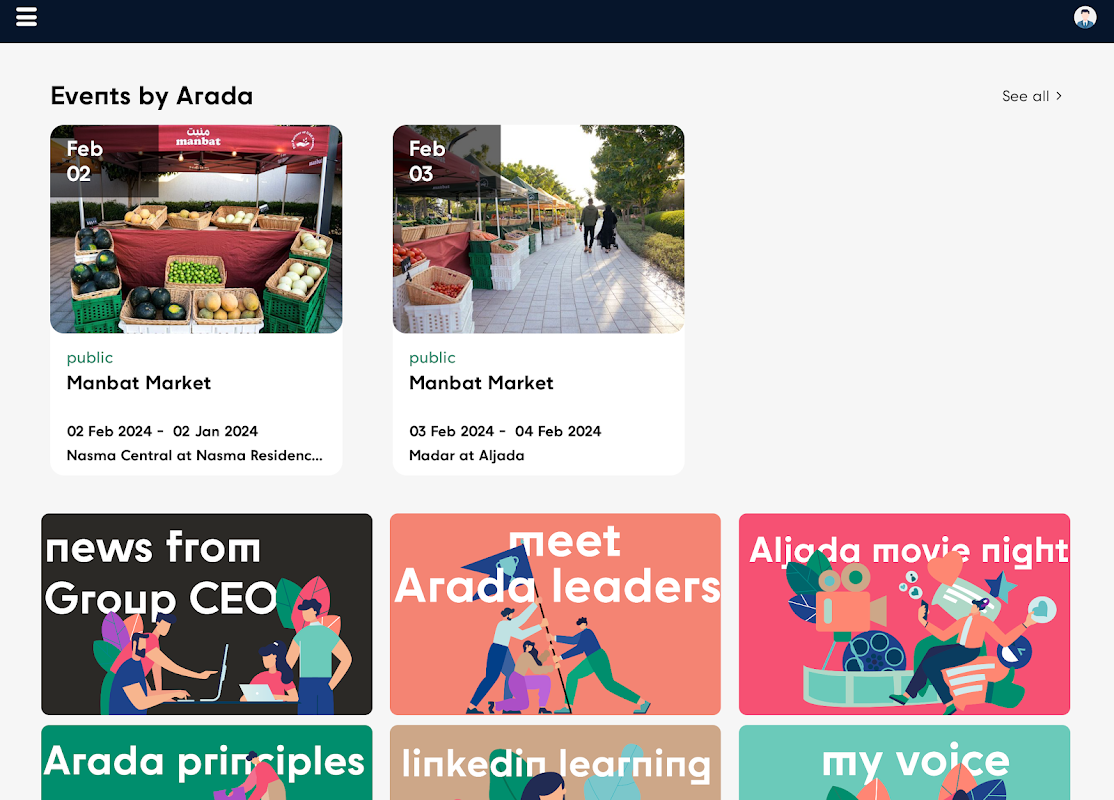Click Madar at Aljada location text
The height and width of the screenshot is (800, 1114).
pos(467,455)
